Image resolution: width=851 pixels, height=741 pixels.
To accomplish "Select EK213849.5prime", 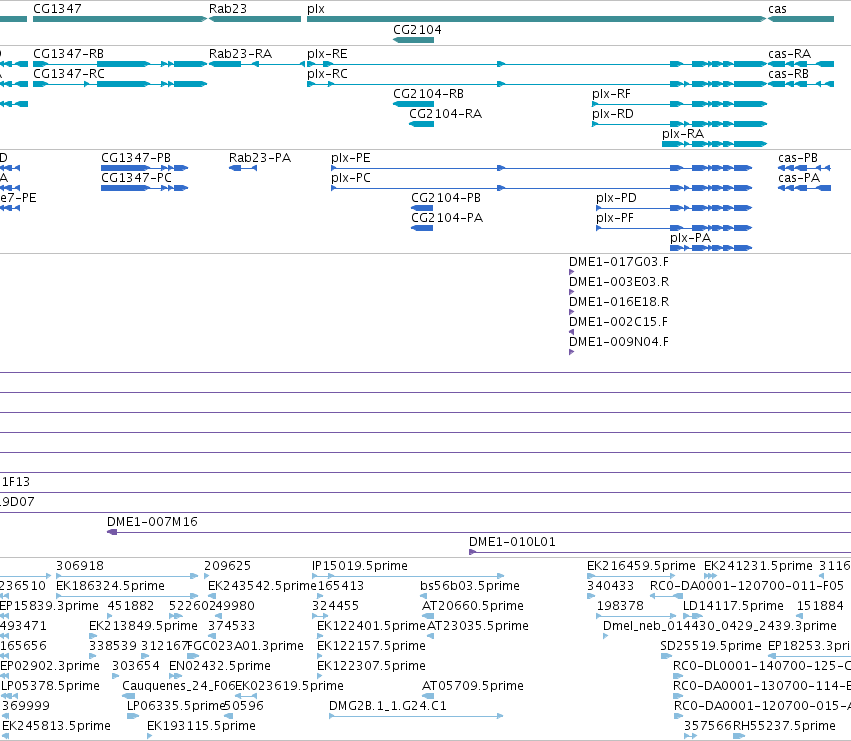I will pos(93,636).
